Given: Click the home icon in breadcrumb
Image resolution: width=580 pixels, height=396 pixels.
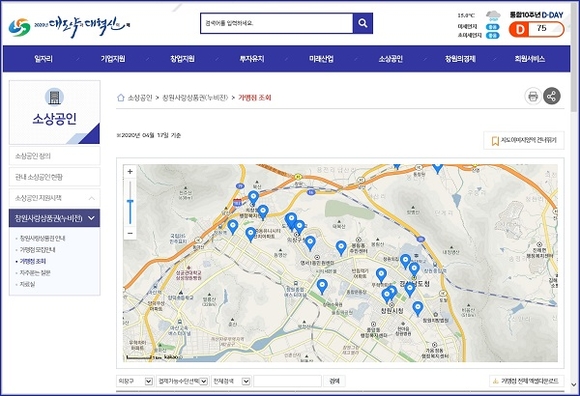Looking at the screenshot, I should coord(121,98).
